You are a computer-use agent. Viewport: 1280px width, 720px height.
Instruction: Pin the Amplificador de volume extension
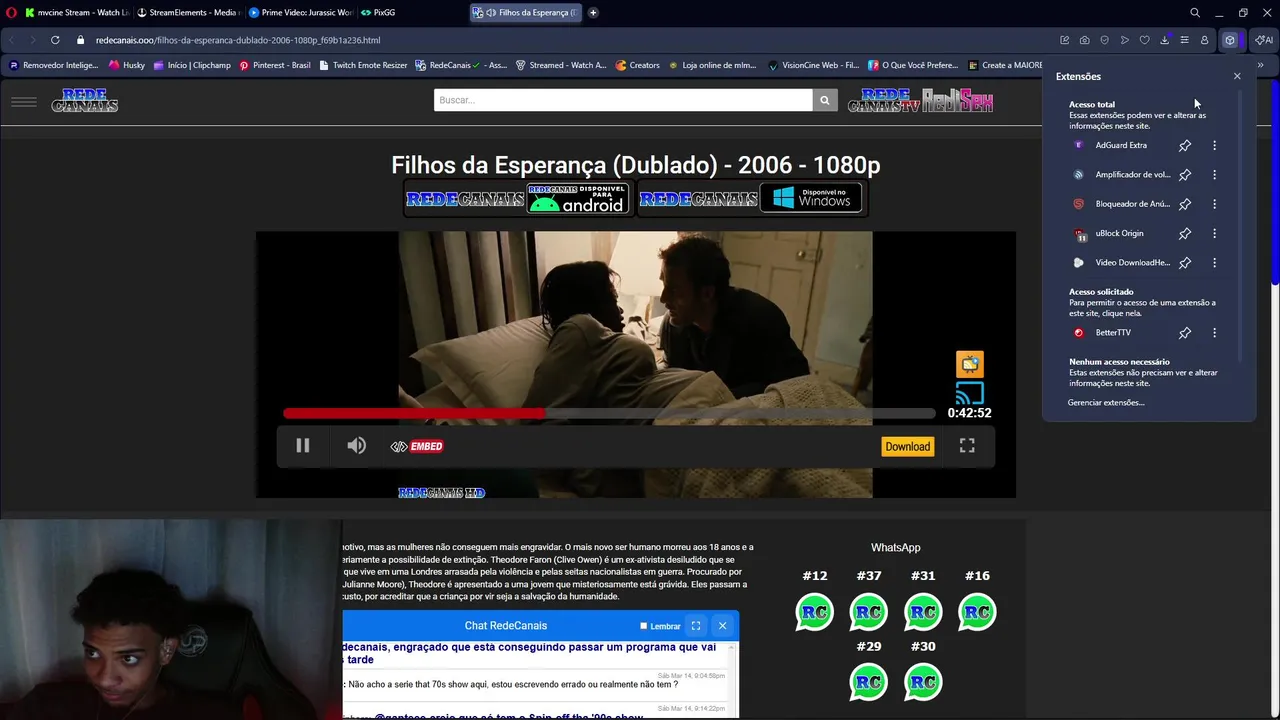[x=1185, y=175]
